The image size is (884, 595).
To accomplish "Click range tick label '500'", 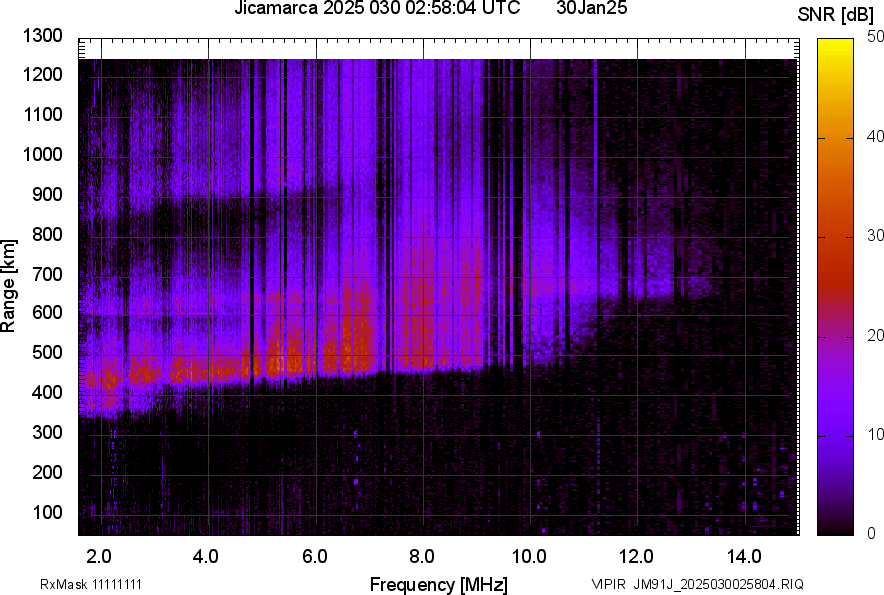I will click(47, 352).
